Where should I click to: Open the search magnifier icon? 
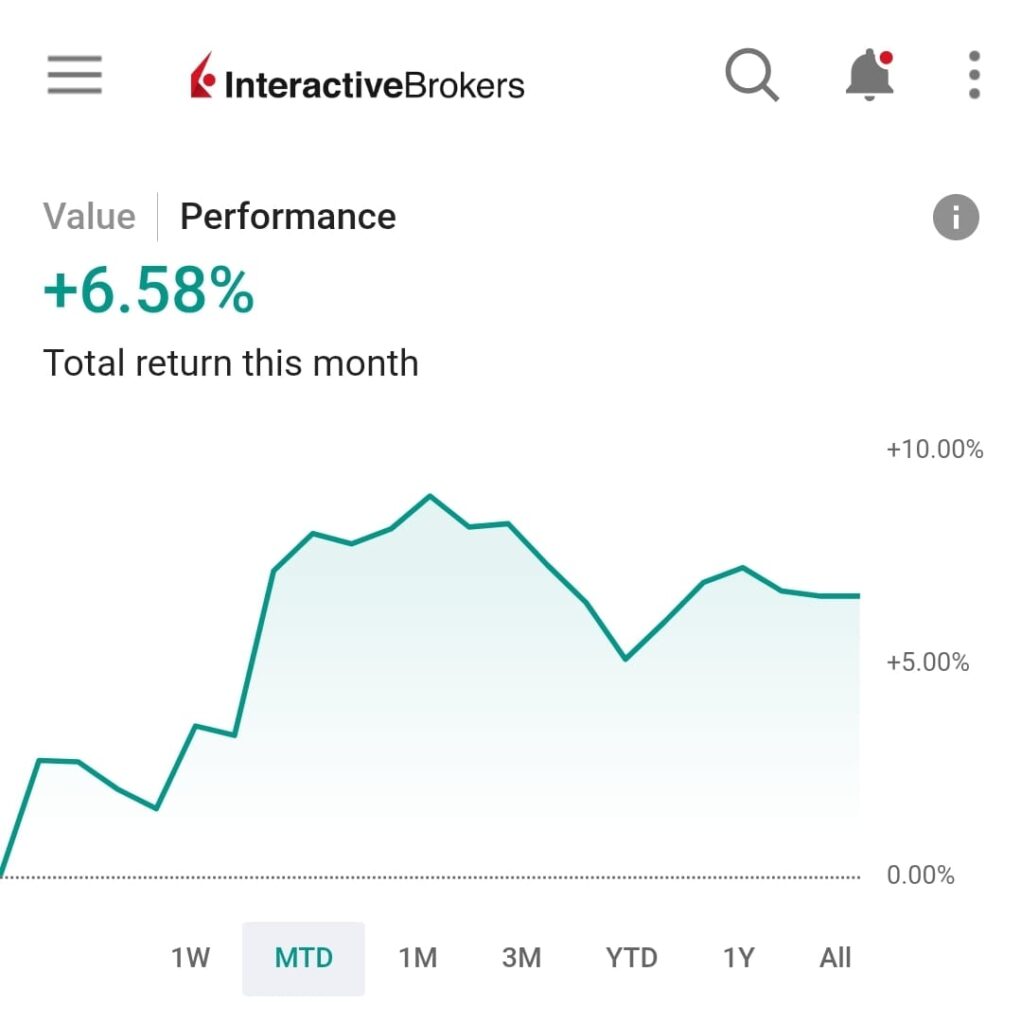pos(751,75)
